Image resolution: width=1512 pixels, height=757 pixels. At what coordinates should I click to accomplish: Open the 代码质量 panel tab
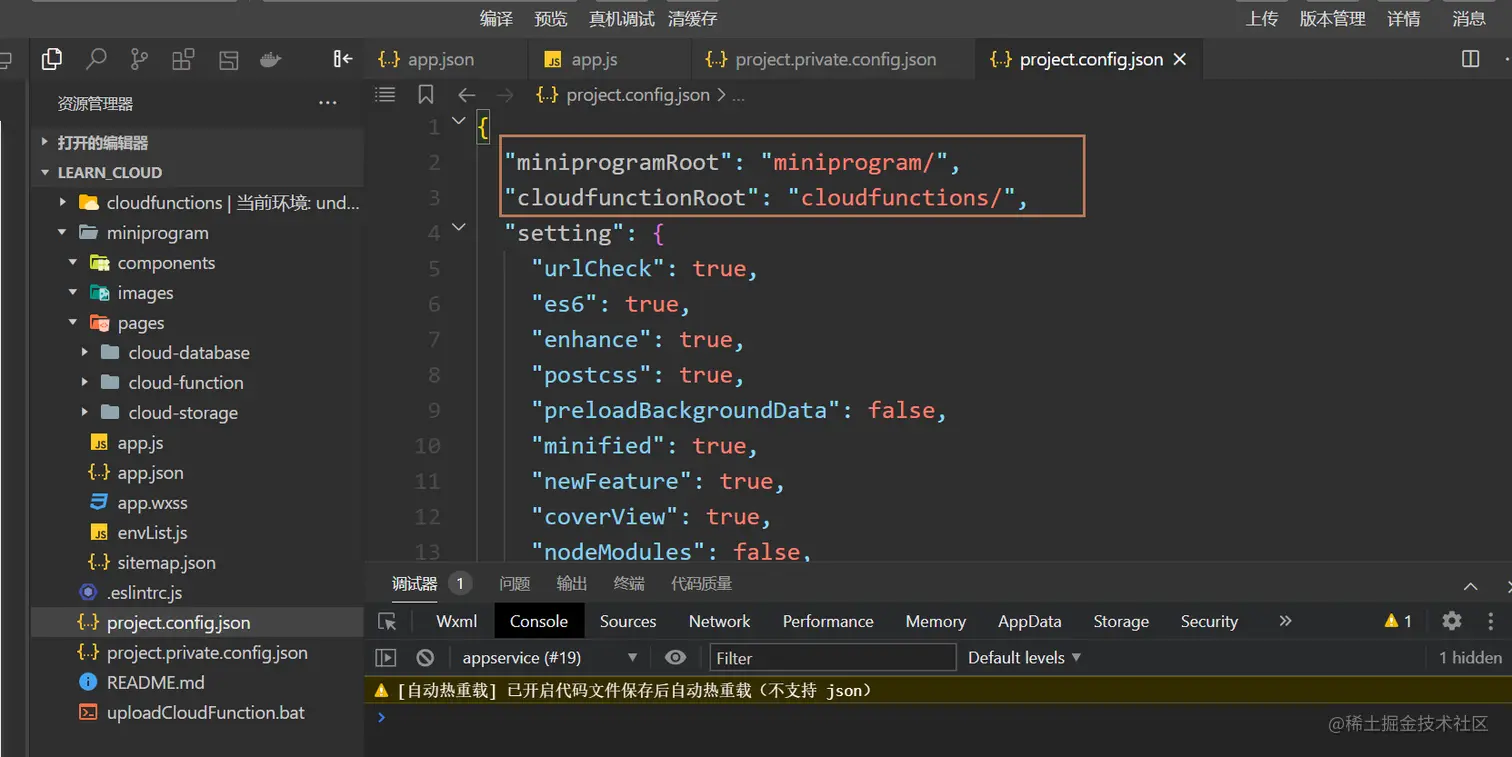pyautogui.click(x=702, y=583)
